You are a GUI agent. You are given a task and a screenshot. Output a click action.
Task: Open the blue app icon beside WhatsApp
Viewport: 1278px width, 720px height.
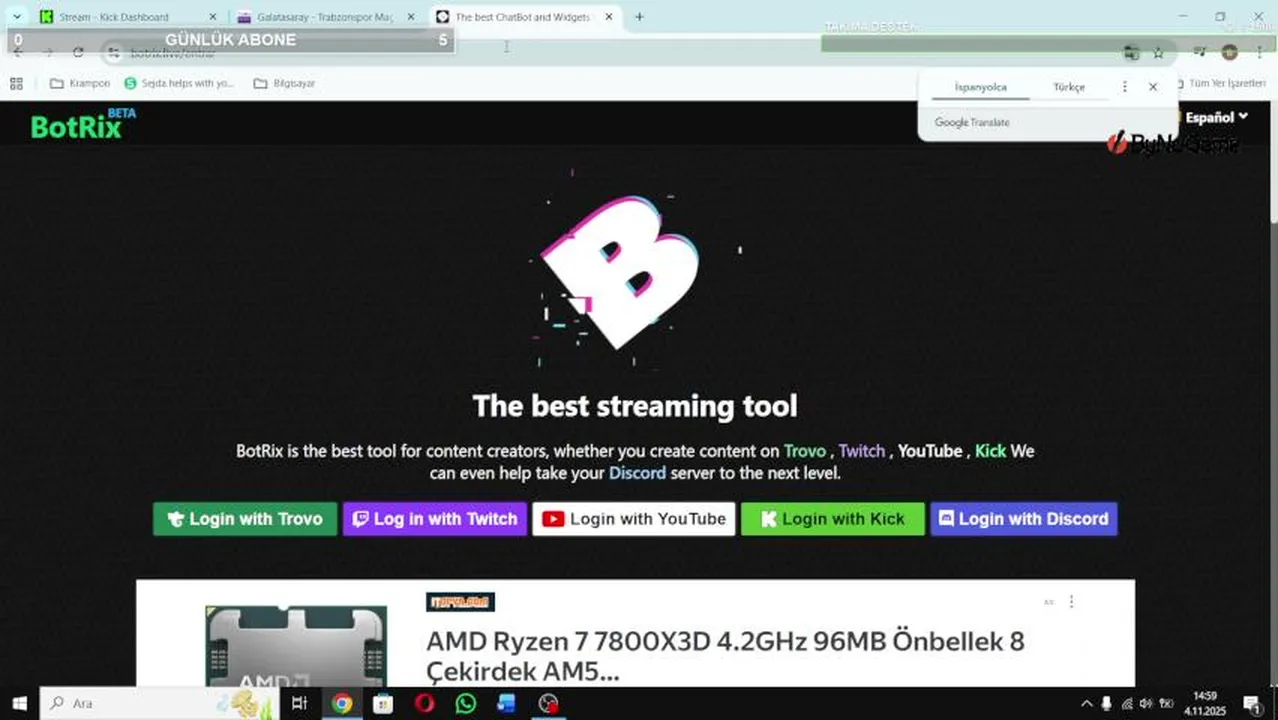[x=506, y=703]
